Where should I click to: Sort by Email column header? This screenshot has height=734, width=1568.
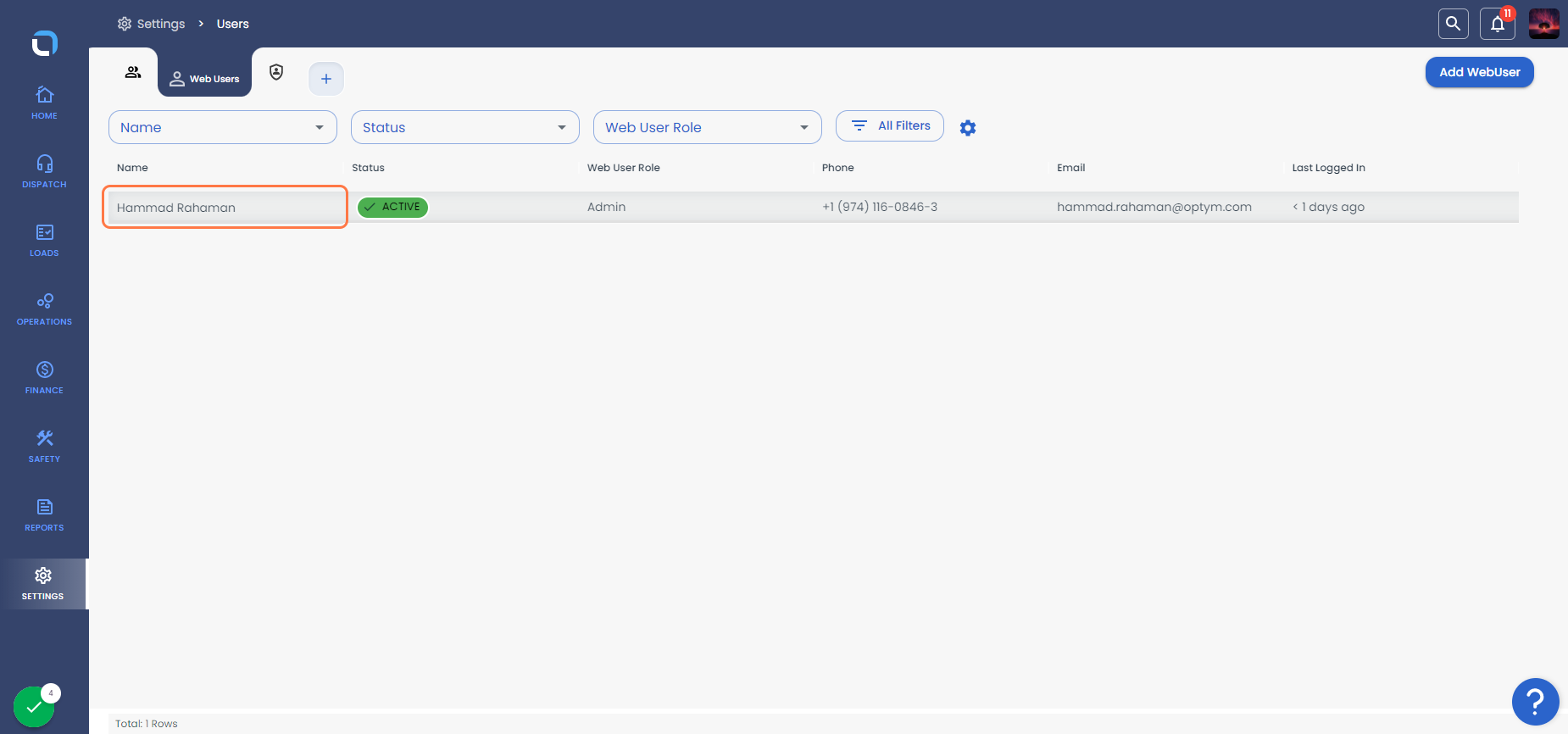[1071, 168]
